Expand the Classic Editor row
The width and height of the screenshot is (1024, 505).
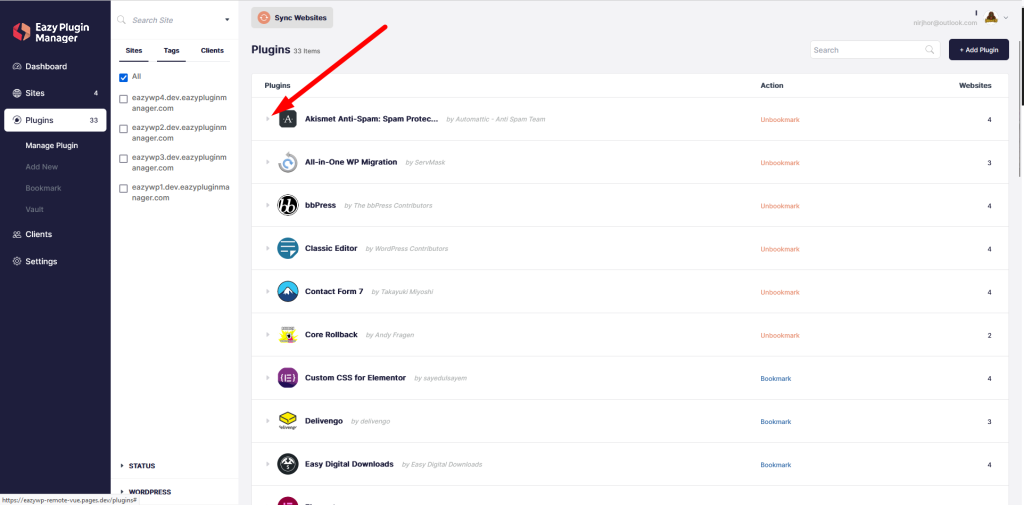[x=268, y=248]
